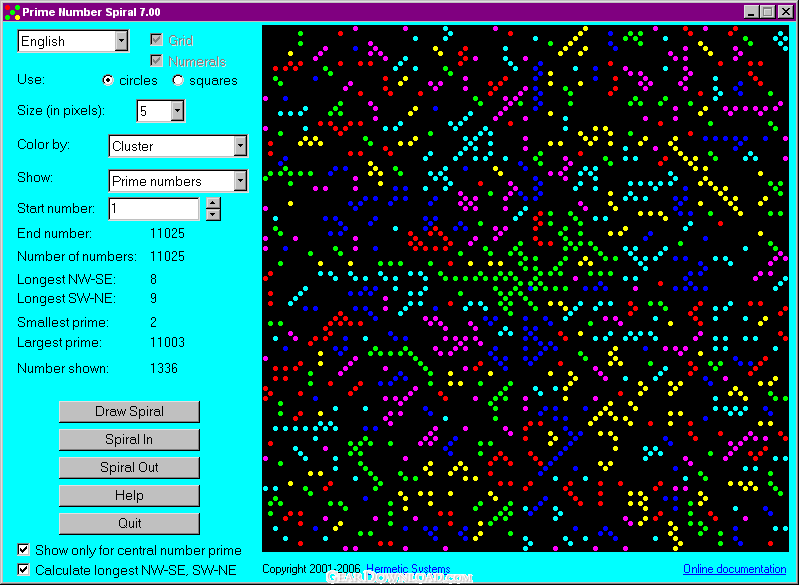The width and height of the screenshot is (799, 585).
Task: Click the Longest NW-SE value 8
Action: point(153,279)
